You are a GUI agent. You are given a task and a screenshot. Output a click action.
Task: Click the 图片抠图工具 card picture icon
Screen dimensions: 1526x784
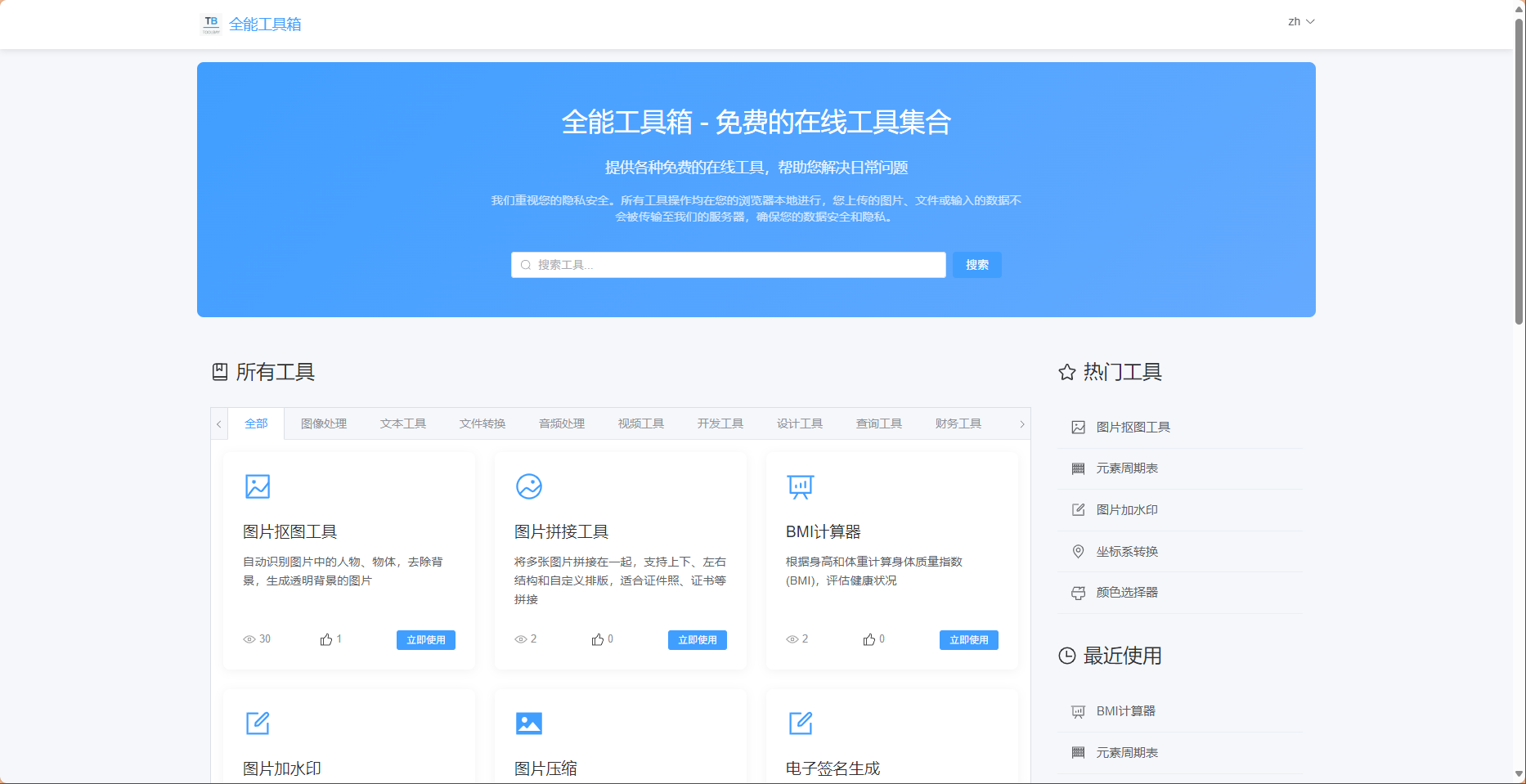[x=258, y=486]
